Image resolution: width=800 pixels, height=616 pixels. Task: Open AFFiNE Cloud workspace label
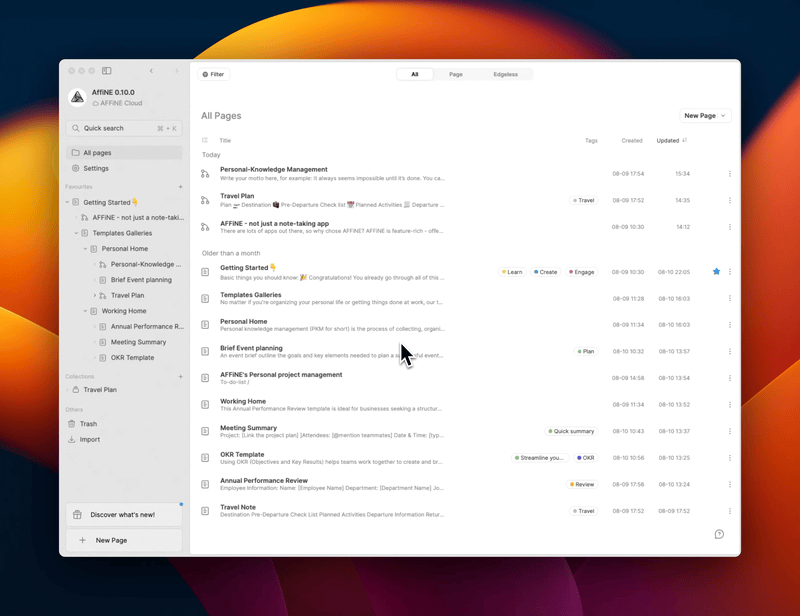click(x=117, y=103)
